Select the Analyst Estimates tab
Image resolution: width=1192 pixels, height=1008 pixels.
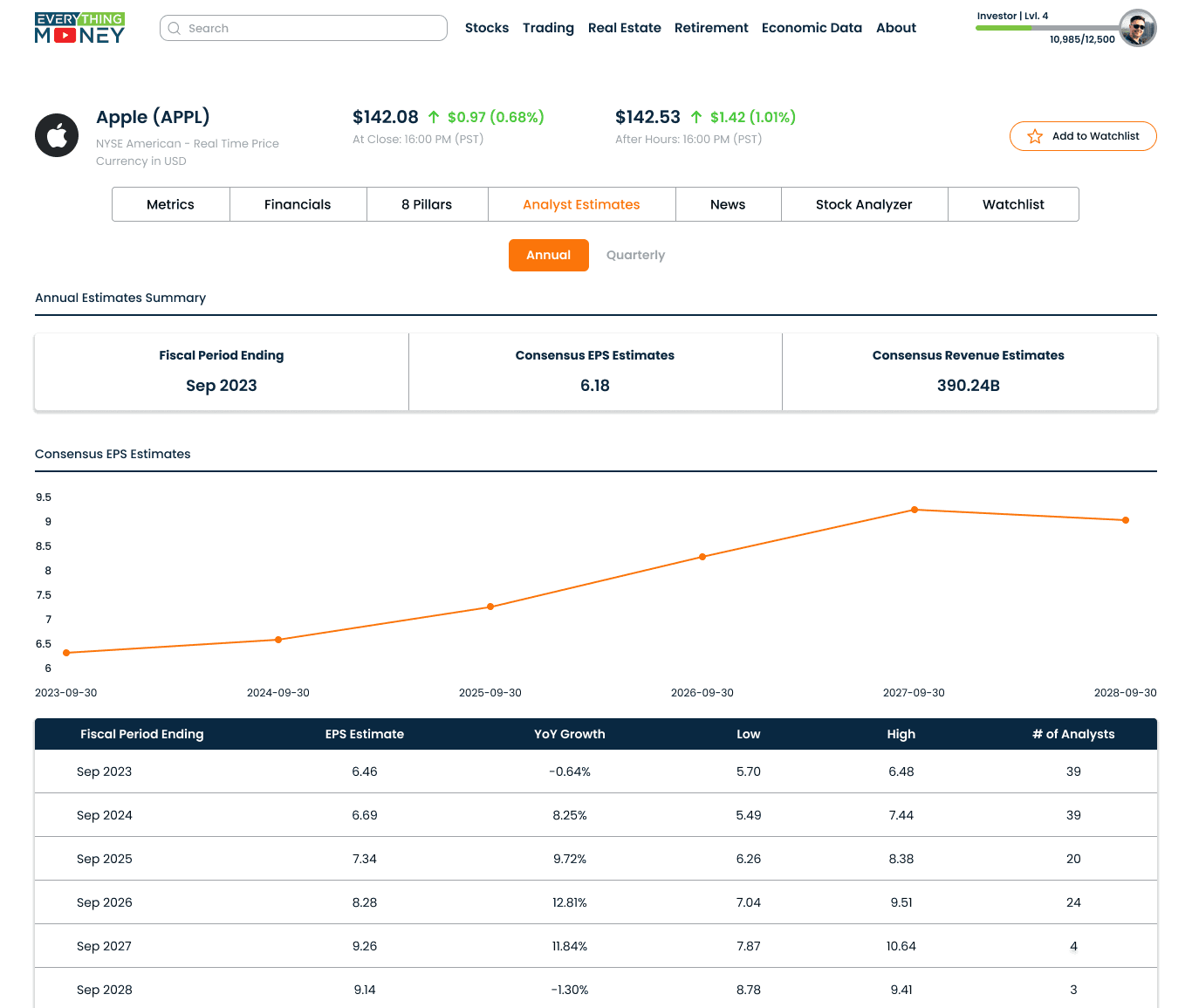pos(581,204)
